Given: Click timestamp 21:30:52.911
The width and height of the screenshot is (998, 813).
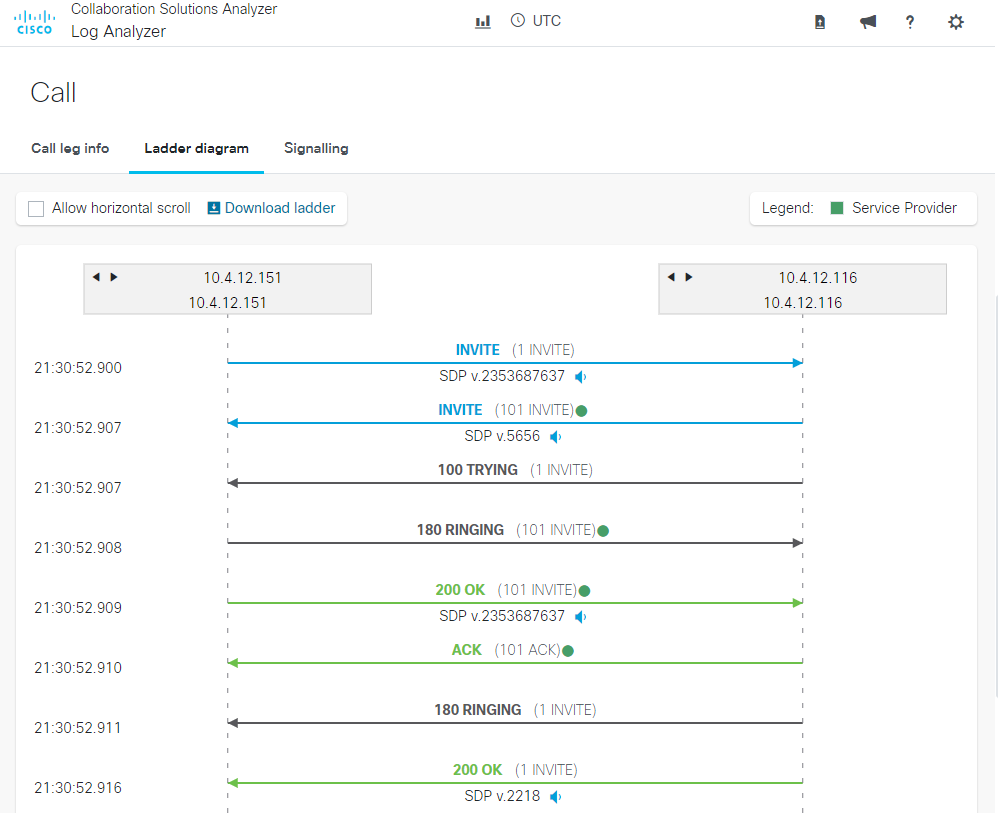Looking at the screenshot, I should [78, 728].
